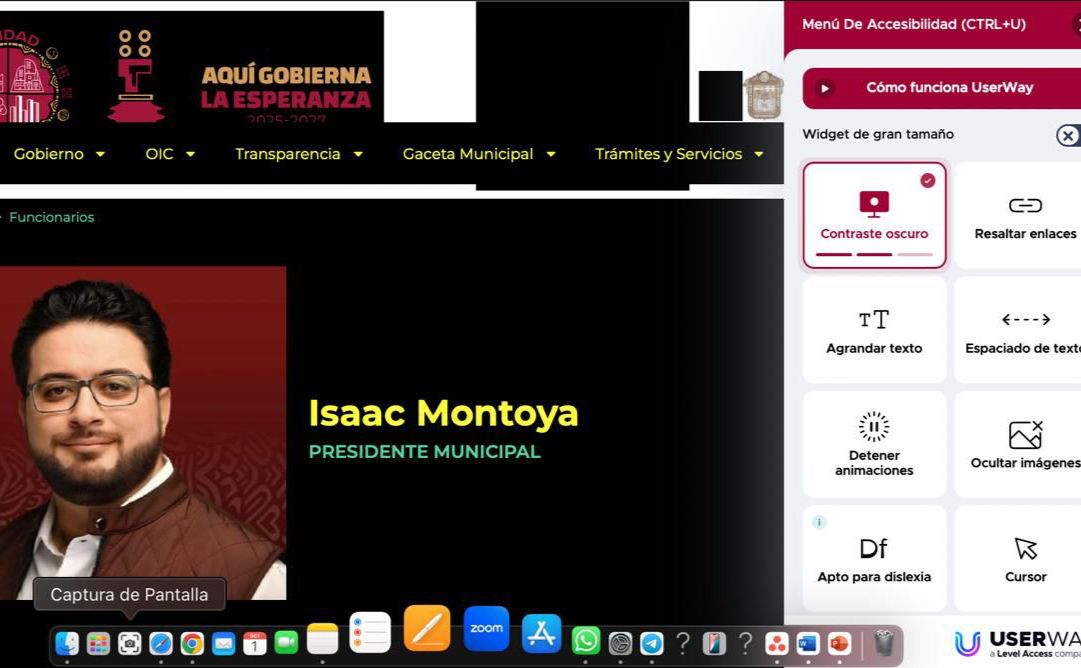Open the OIC menu item

(170, 154)
